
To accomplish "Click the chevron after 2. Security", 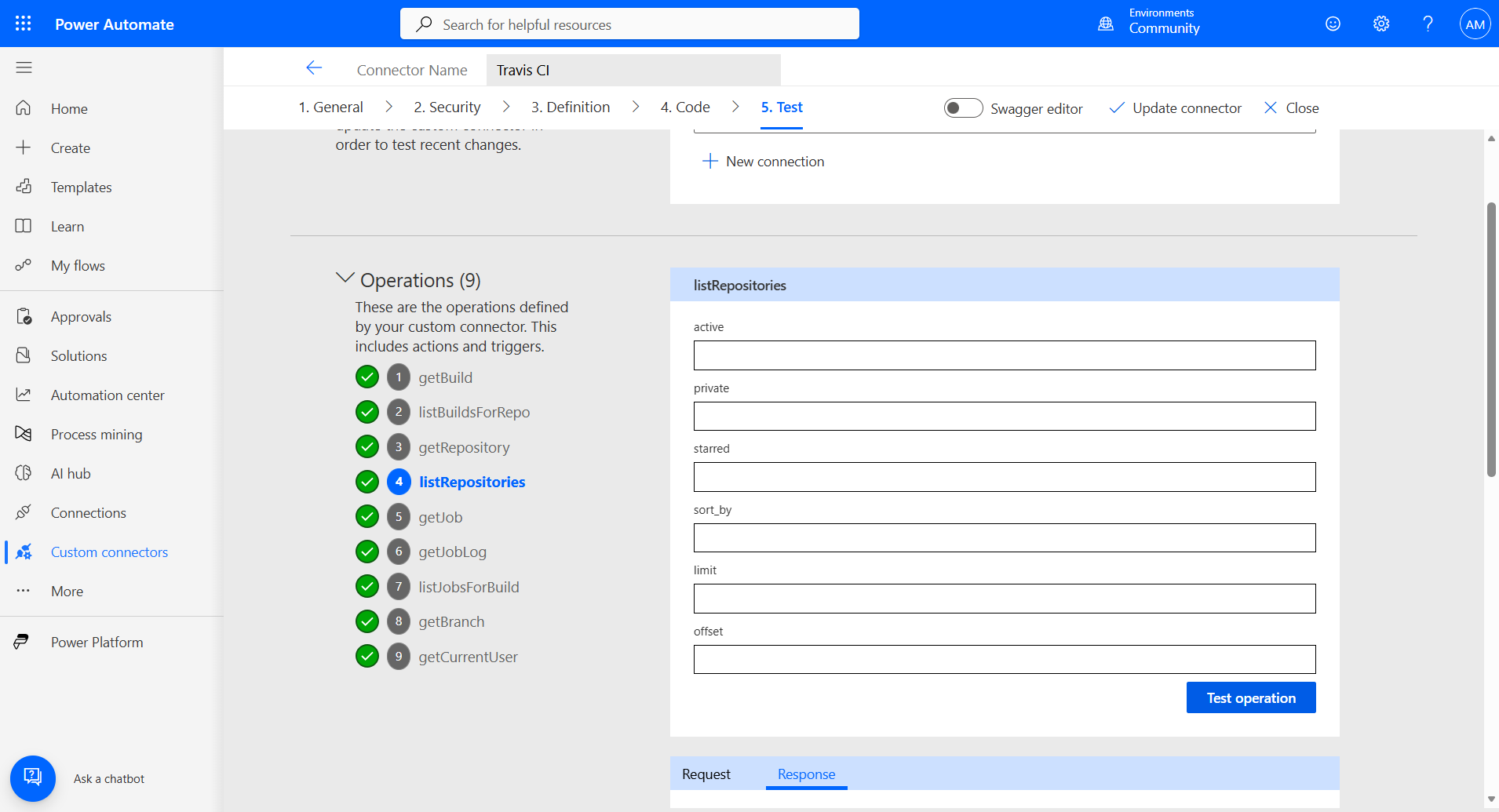I will tap(506, 107).
